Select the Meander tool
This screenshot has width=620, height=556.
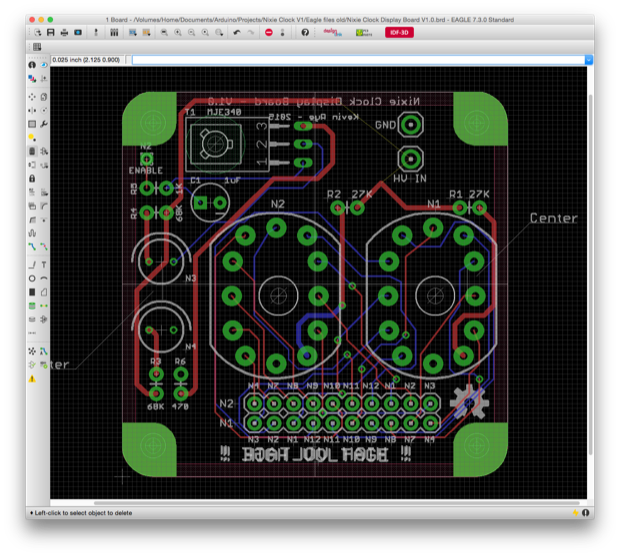[x=32, y=233]
